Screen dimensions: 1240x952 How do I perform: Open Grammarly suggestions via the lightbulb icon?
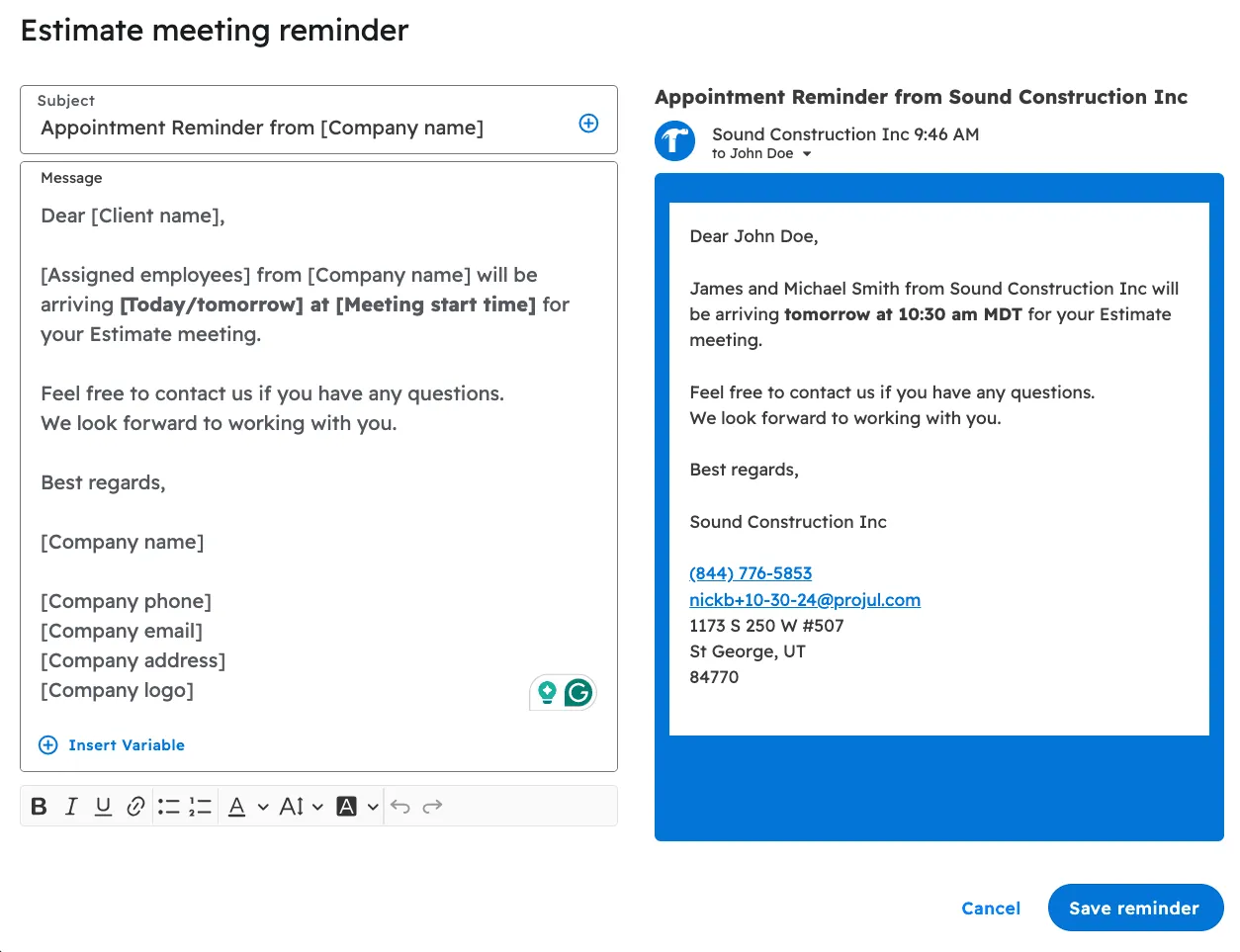[x=547, y=692]
